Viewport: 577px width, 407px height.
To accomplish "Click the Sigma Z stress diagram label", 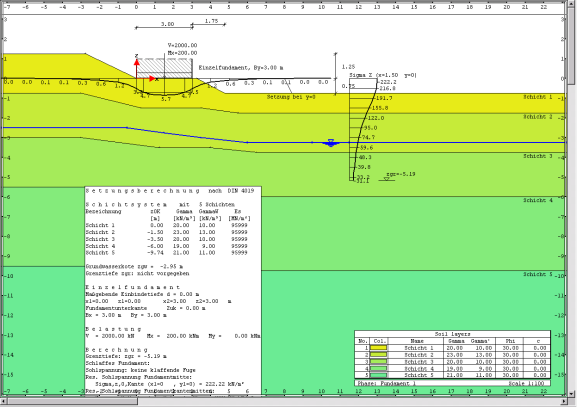I will point(383,75).
